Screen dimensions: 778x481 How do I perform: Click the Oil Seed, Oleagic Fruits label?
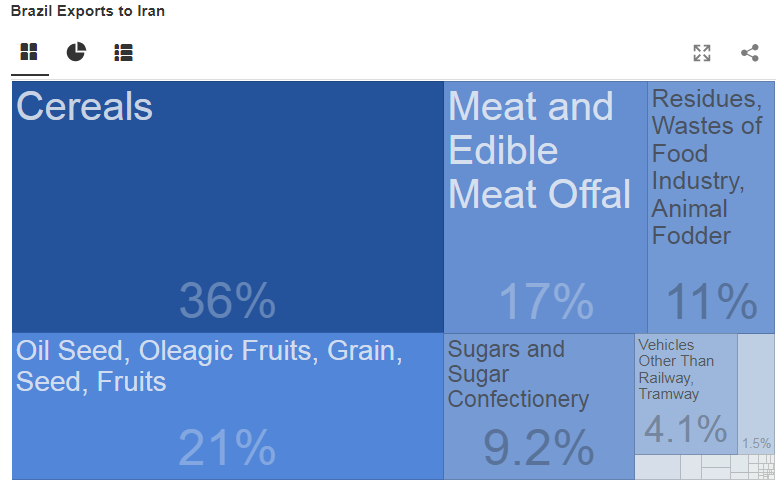209,366
